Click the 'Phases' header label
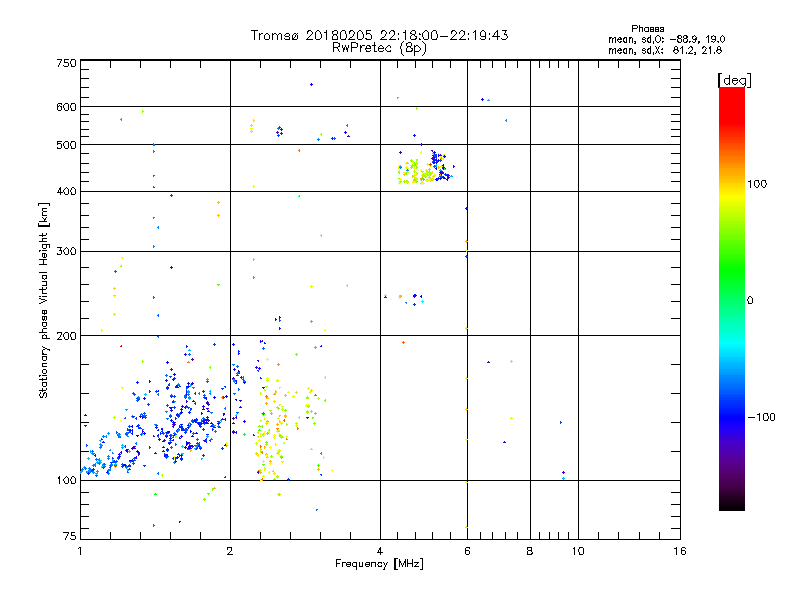Image resolution: width=800 pixels, height=600 pixels. 647,29
